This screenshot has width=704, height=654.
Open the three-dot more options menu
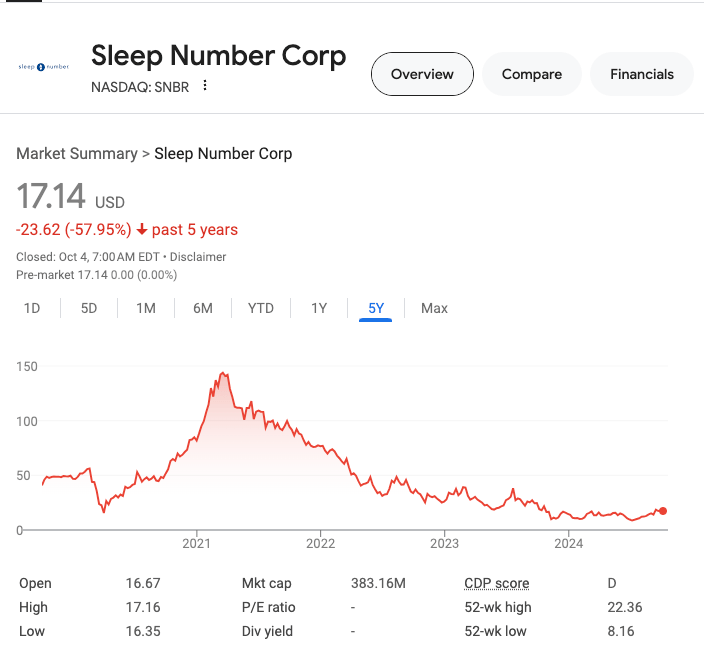coord(205,86)
